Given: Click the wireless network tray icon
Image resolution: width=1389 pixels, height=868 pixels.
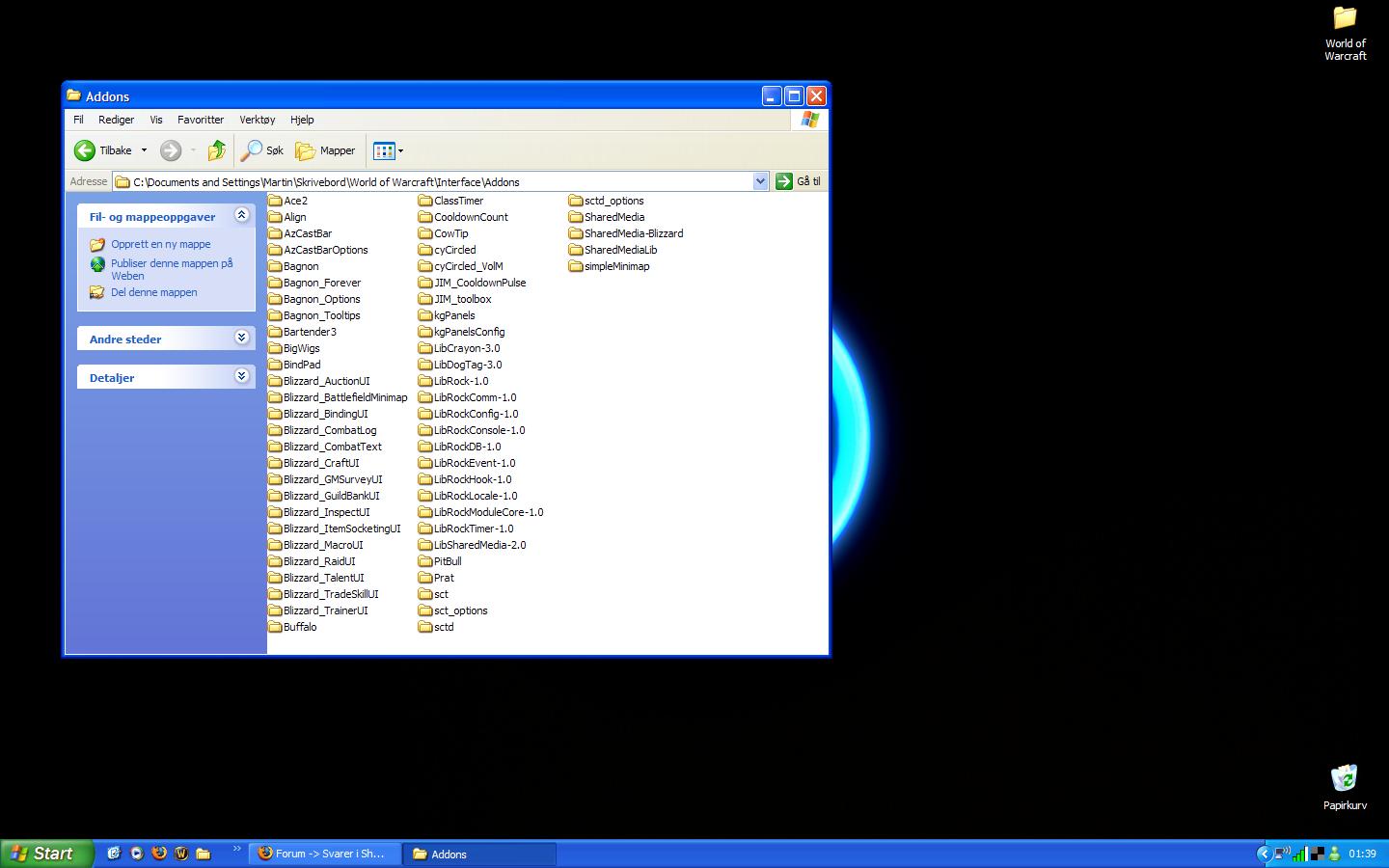Looking at the screenshot, I should [x=1282, y=854].
